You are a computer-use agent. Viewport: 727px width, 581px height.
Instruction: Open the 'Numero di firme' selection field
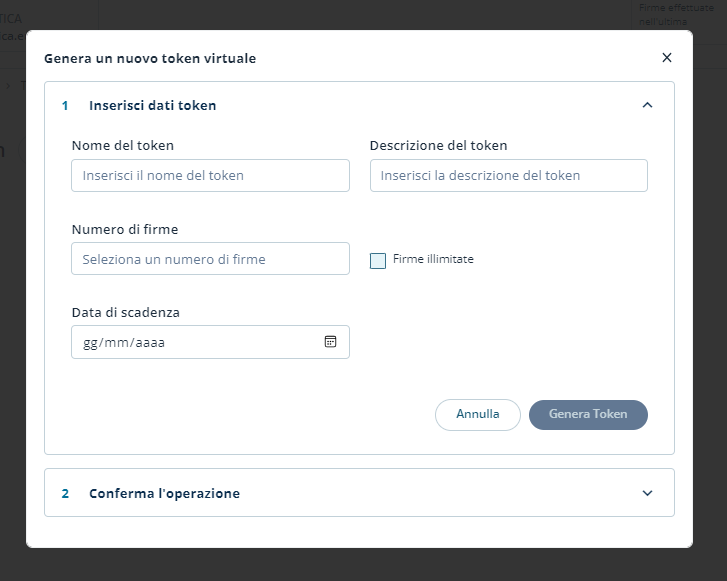210,259
